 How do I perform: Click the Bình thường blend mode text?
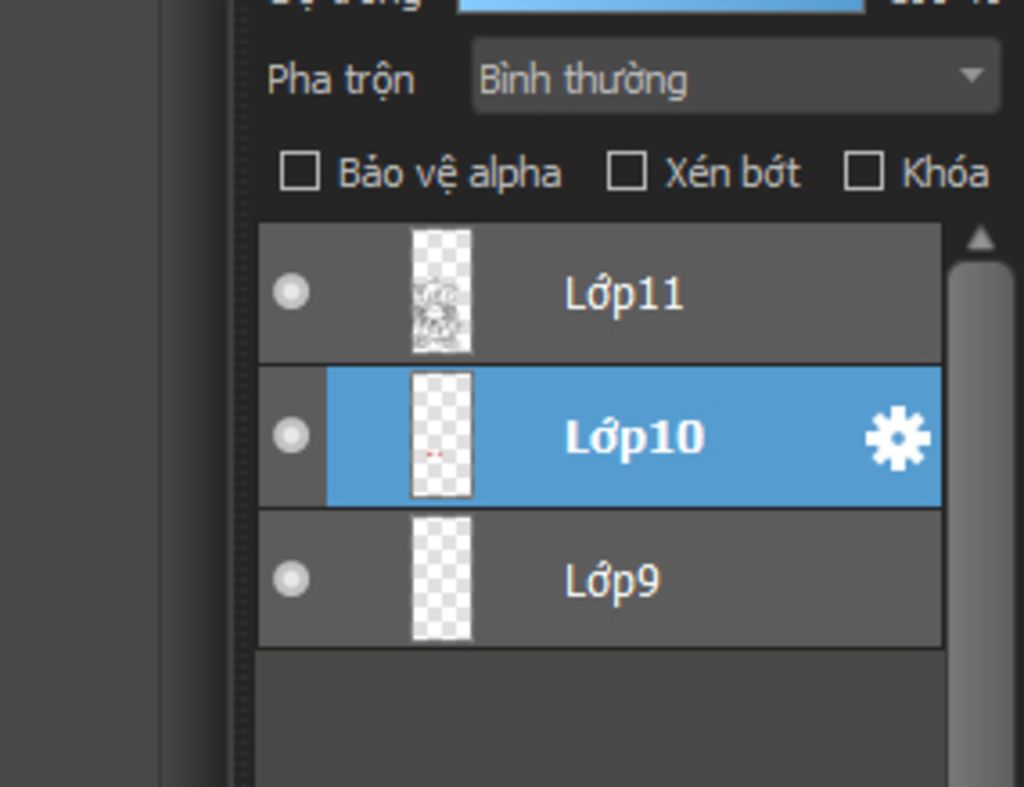583,80
